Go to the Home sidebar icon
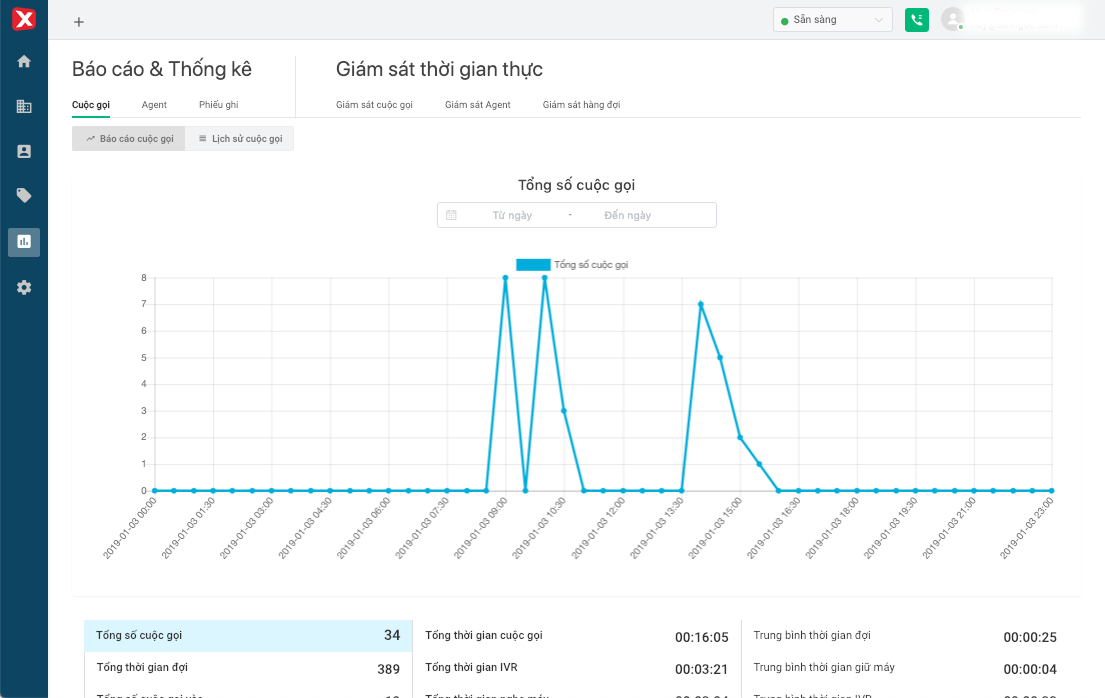This screenshot has width=1105, height=698. pos(24,61)
